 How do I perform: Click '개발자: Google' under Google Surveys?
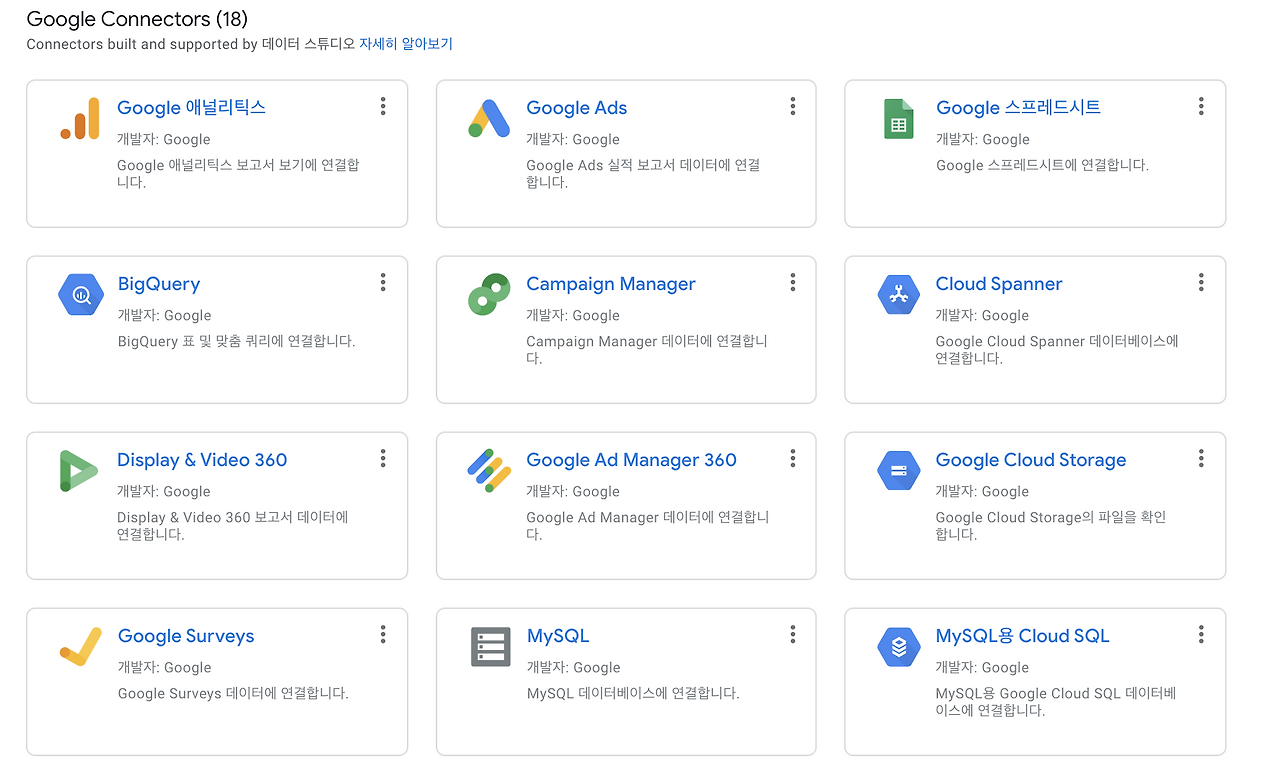pyautogui.click(x=164, y=668)
